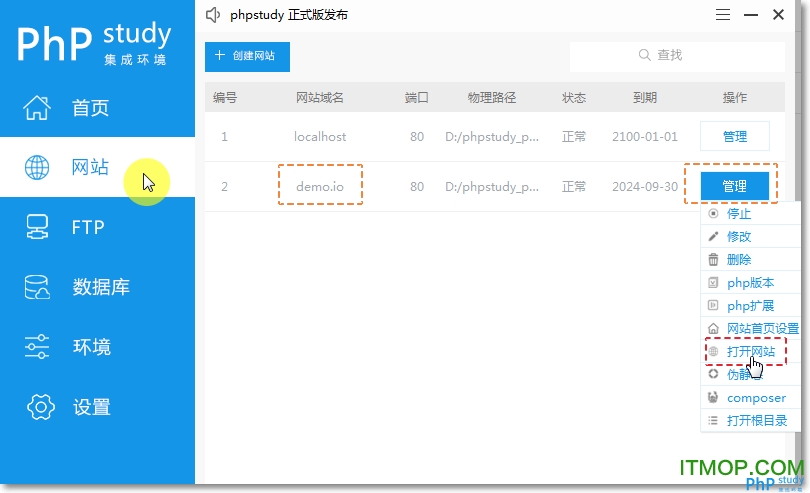Click the globe icon beside 网站
810x493 pixels.
(x=37, y=167)
